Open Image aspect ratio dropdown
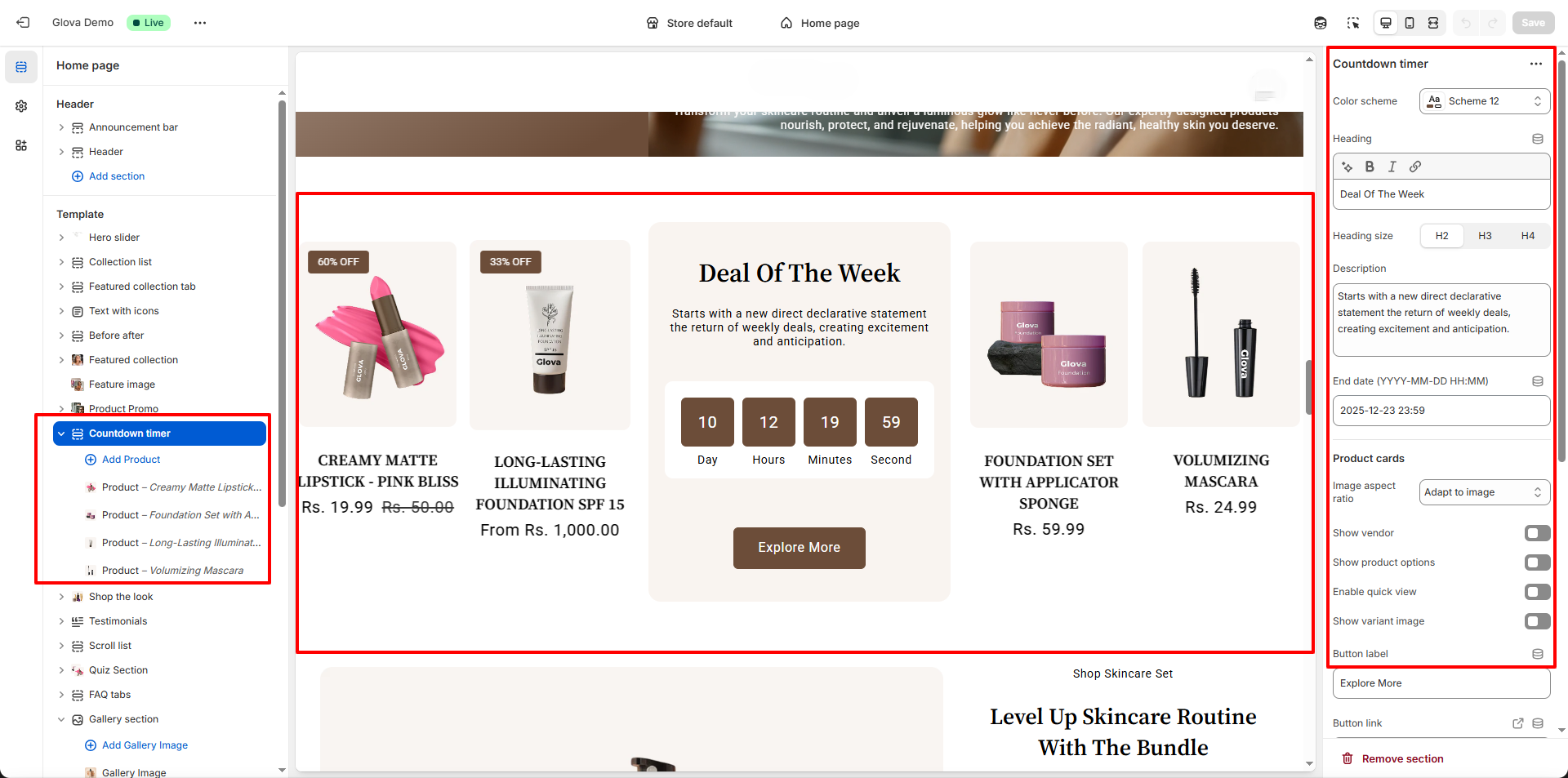 1485,492
